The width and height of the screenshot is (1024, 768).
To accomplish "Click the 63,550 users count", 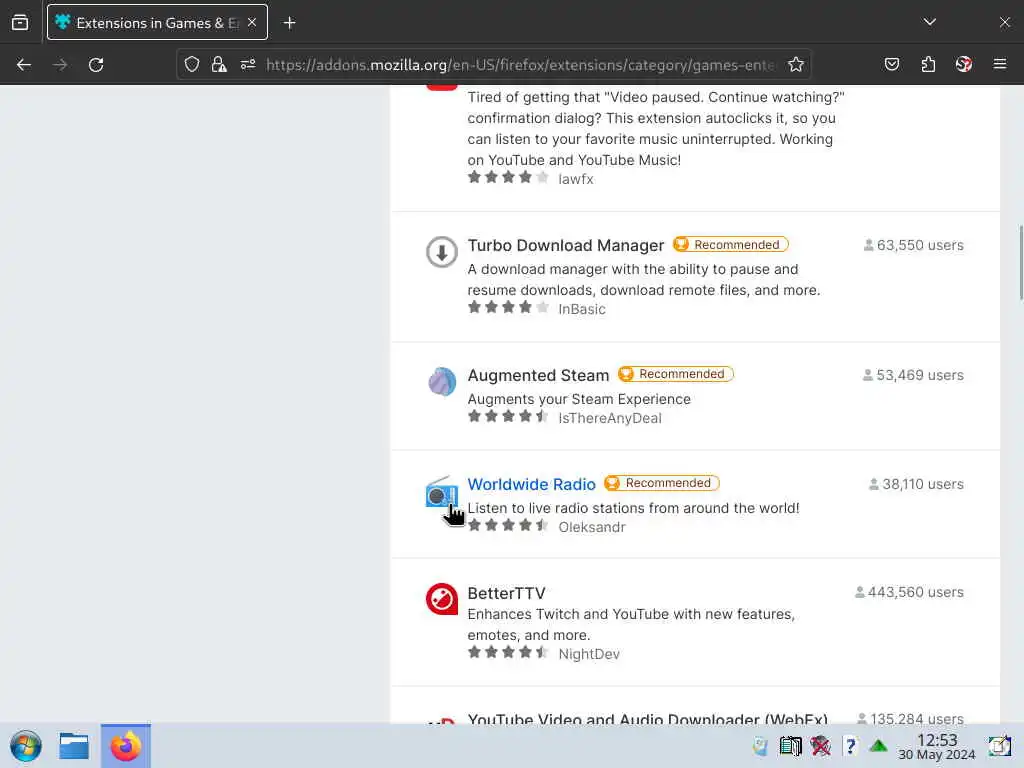I will 913,245.
